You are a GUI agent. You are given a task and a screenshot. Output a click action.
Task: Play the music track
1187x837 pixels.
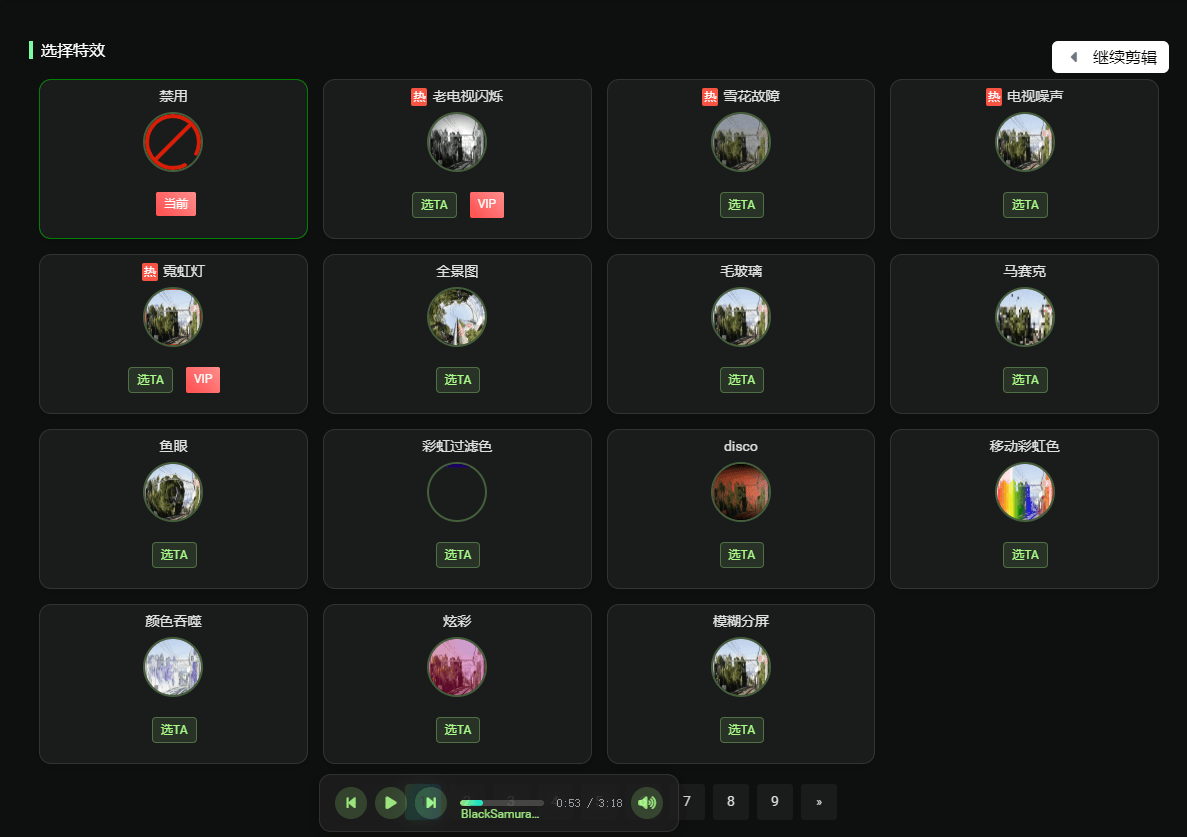pos(390,802)
